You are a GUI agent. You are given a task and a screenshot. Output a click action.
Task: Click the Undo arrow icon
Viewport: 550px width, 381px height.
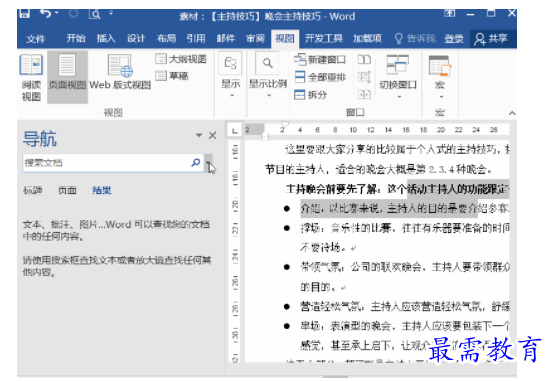tap(46, 13)
